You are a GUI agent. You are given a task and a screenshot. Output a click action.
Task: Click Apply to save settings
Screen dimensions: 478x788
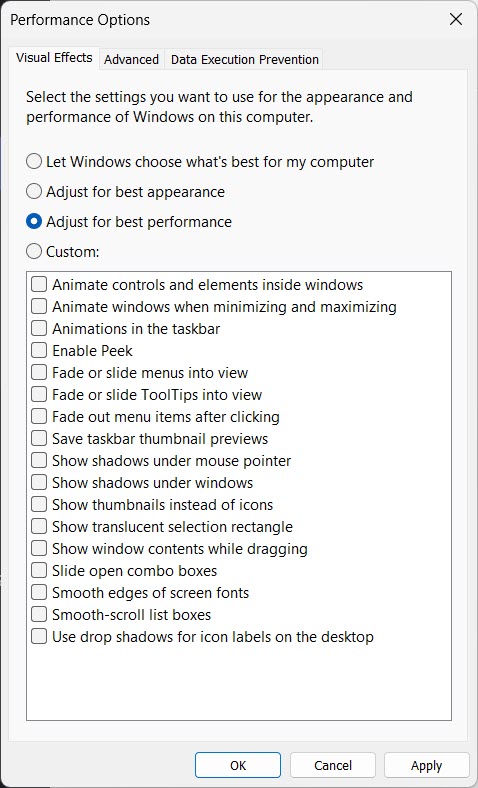(x=426, y=765)
